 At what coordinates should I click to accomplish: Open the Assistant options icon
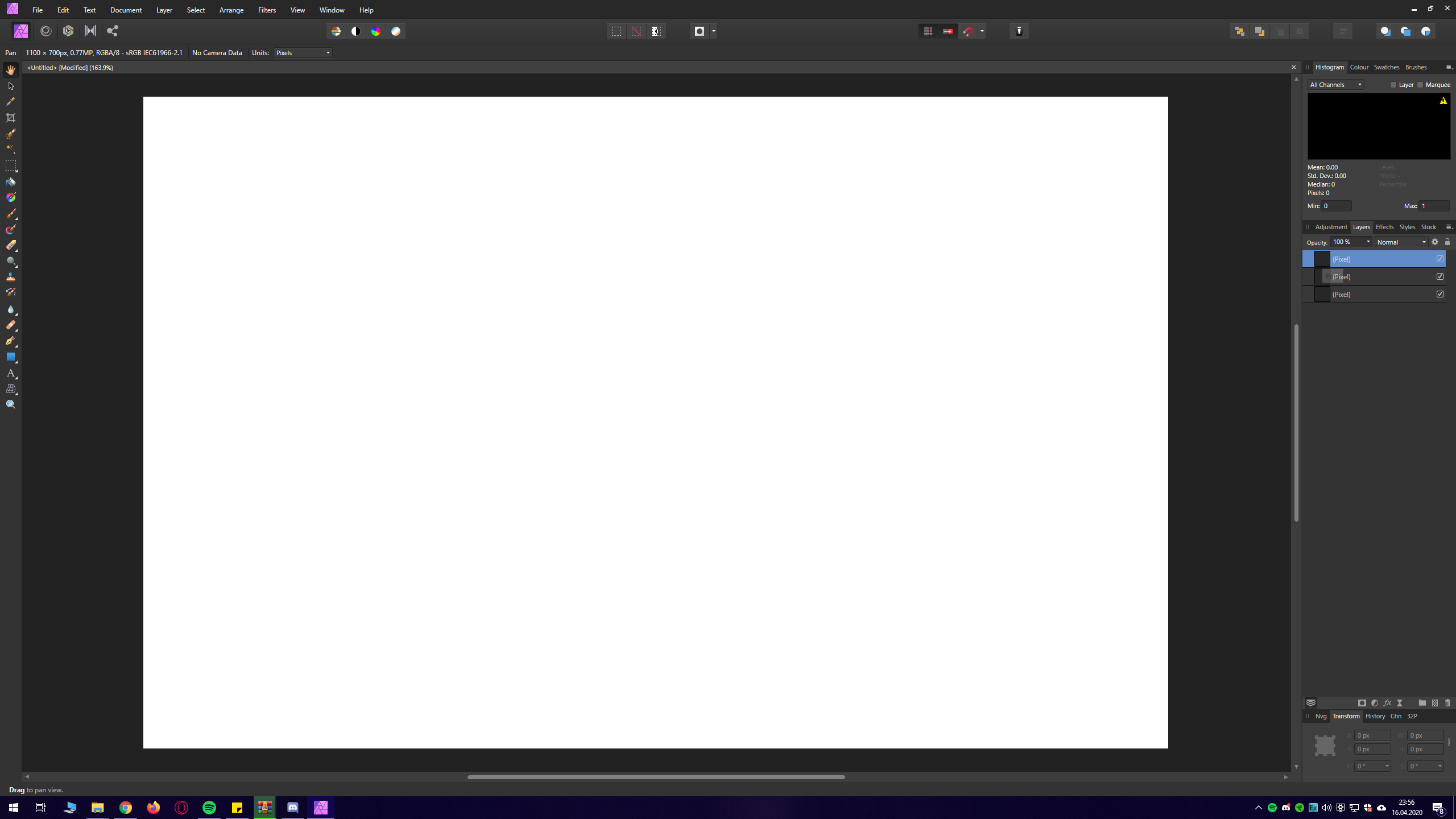point(1019,31)
